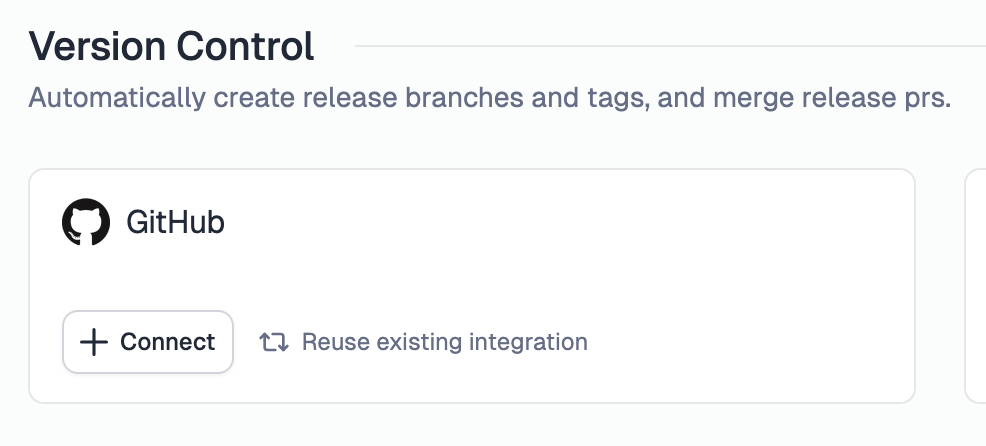
Task: Click the word 'Automatically' in the description
Action: point(118,98)
